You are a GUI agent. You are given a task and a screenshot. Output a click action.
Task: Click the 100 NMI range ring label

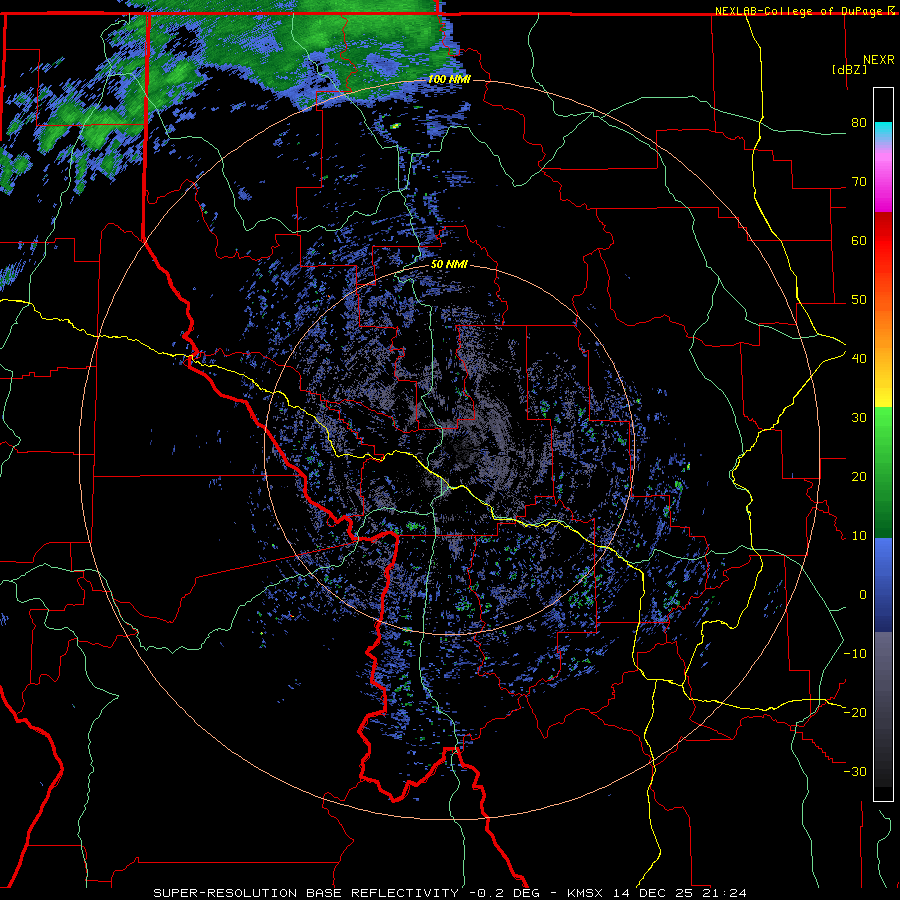tap(449, 79)
